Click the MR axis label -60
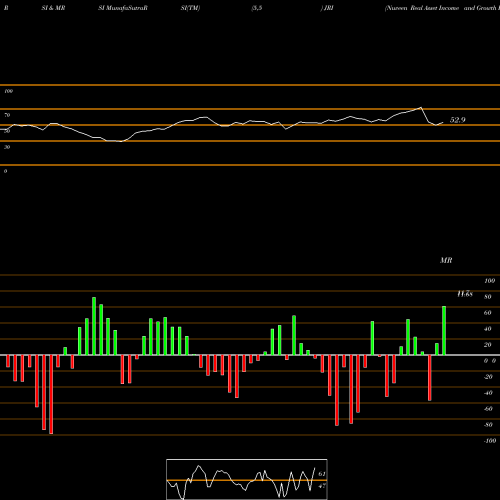The width and height of the screenshot is (500, 500). click(488, 409)
